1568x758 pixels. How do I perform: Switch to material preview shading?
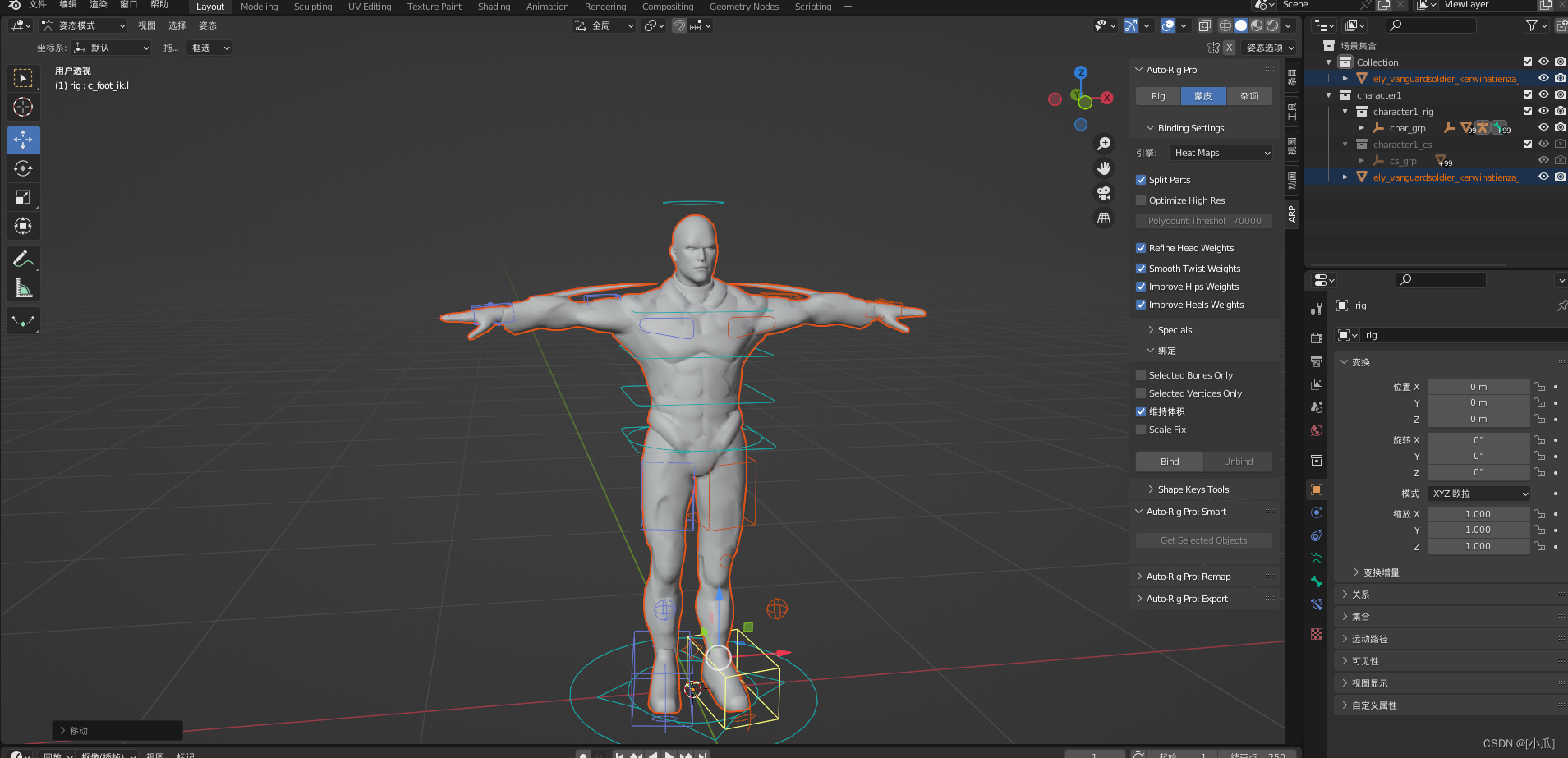point(1257,25)
